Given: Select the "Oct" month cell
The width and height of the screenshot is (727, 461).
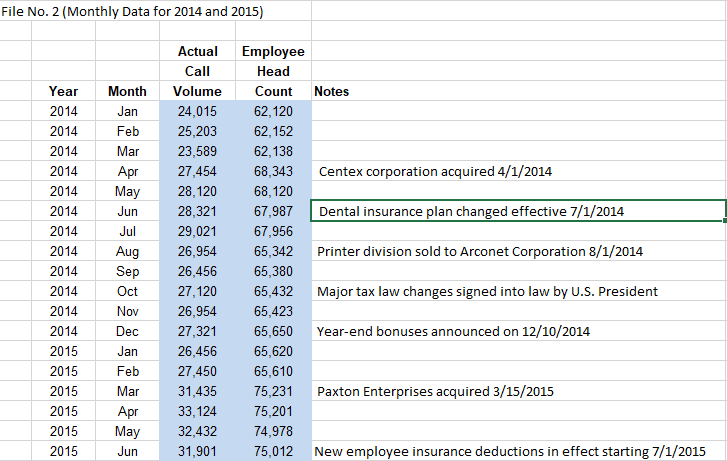Looking at the screenshot, I should tap(127, 290).
